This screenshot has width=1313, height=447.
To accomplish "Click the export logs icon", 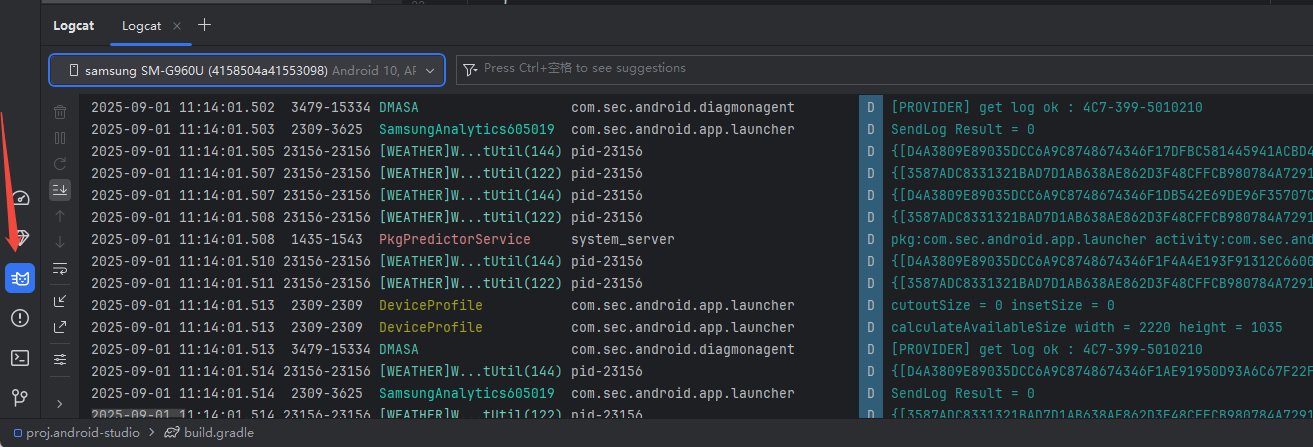I will 60,326.
